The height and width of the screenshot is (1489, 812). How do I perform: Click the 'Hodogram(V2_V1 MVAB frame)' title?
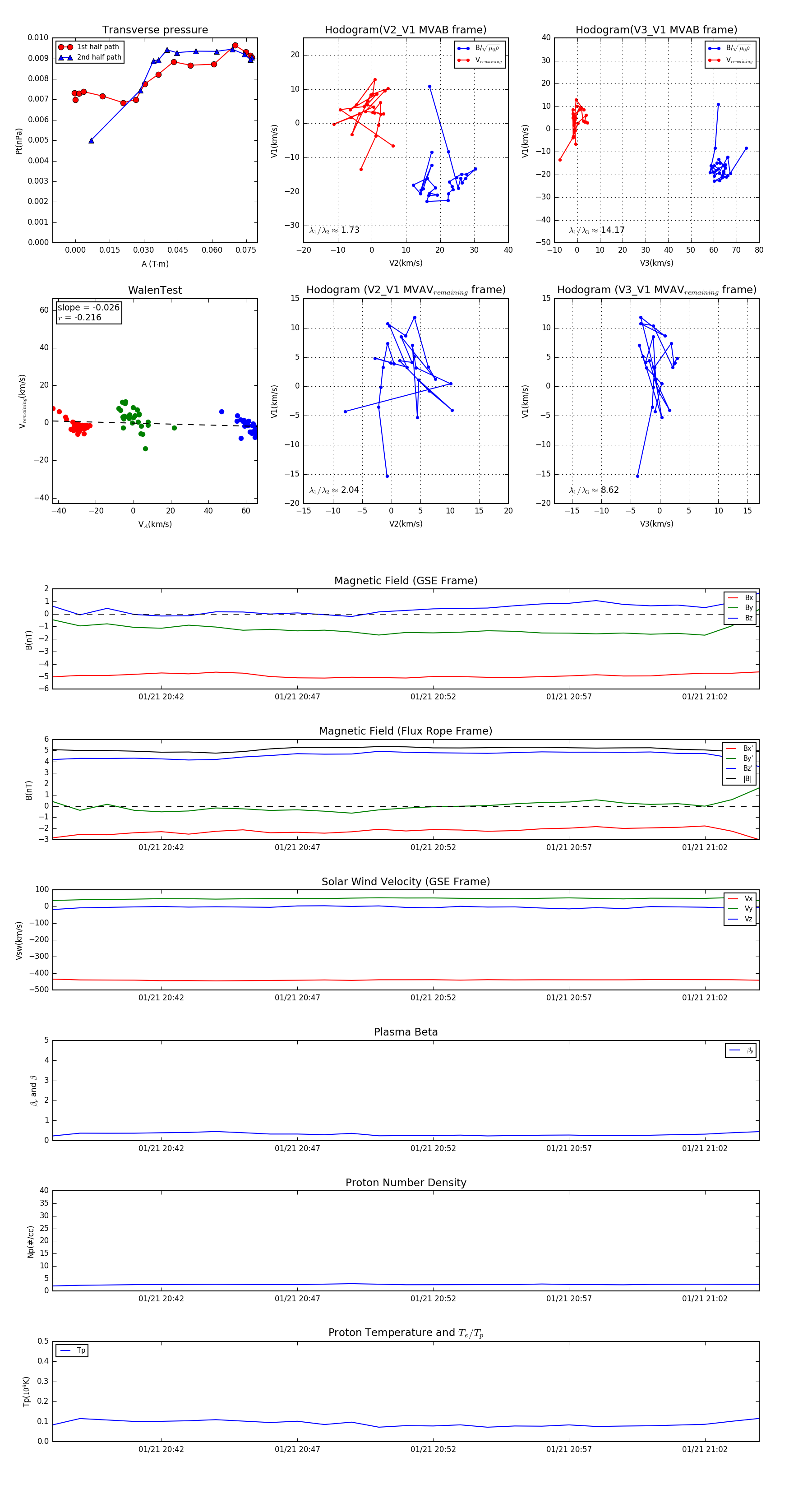point(405,29)
